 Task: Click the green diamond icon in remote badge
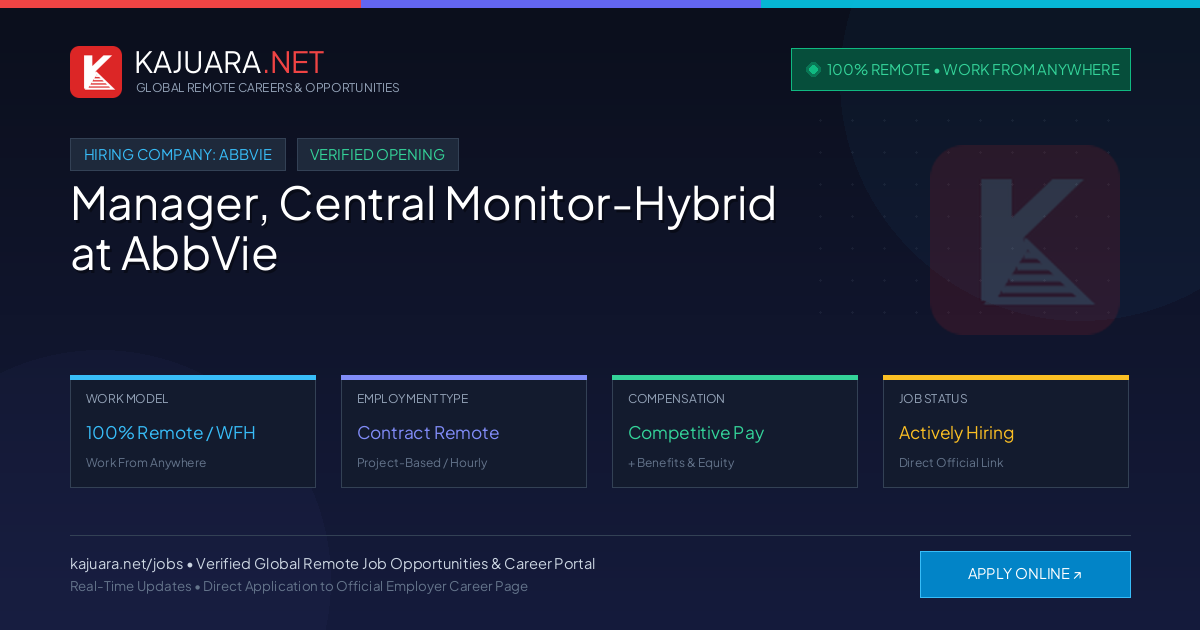point(813,69)
